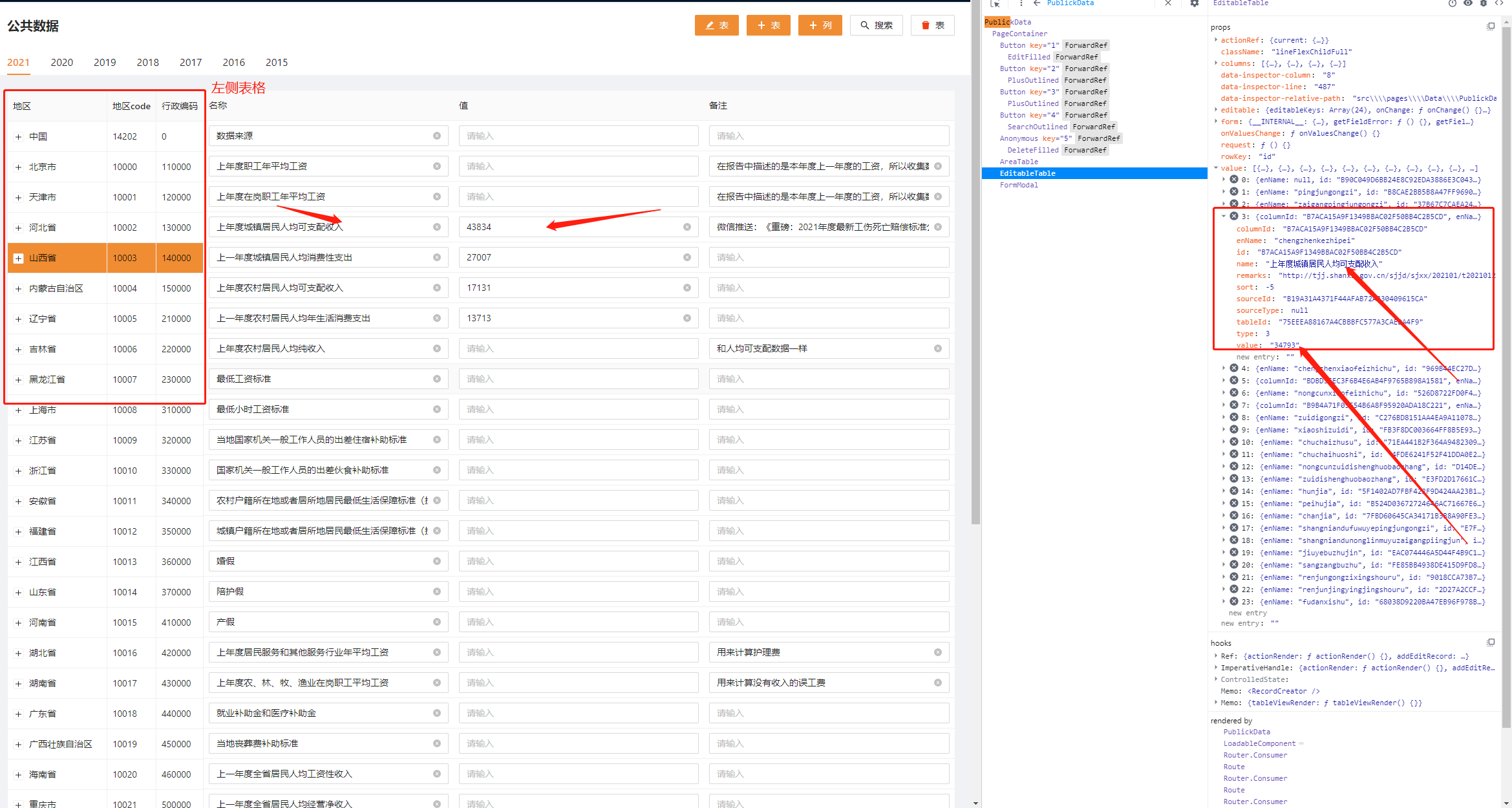Screen dimensions: 1512x808
Task: Click the 请输入 input beside 最低工资标准
Action: point(577,378)
